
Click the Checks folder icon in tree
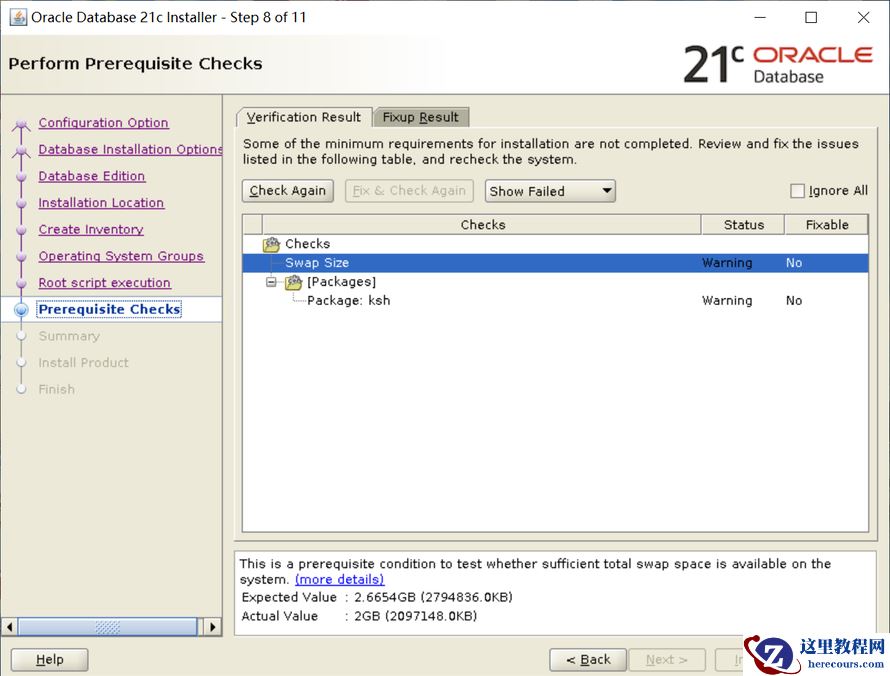pyautogui.click(x=271, y=244)
